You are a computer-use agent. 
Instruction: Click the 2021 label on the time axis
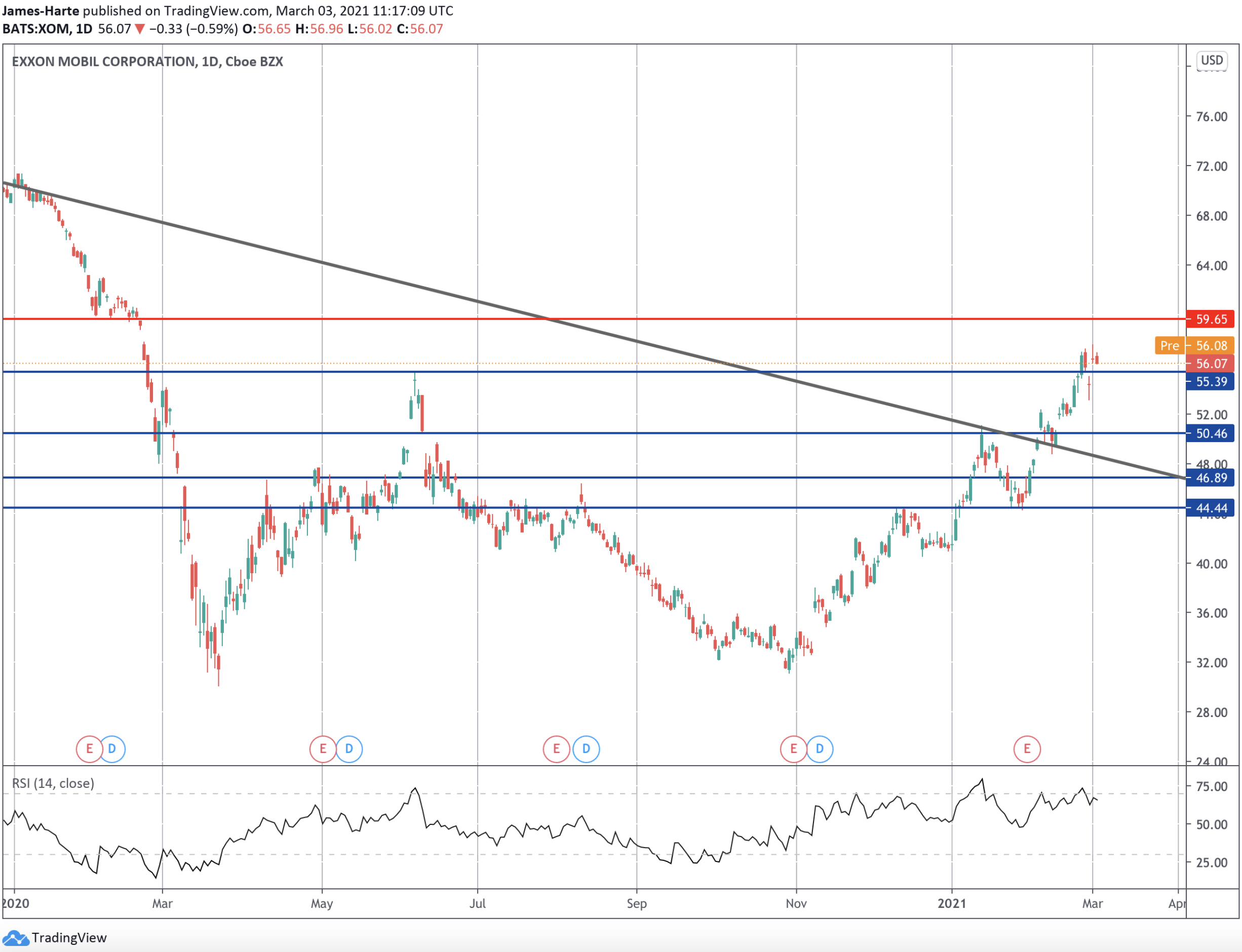pyautogui.click(x=952, y=903)
